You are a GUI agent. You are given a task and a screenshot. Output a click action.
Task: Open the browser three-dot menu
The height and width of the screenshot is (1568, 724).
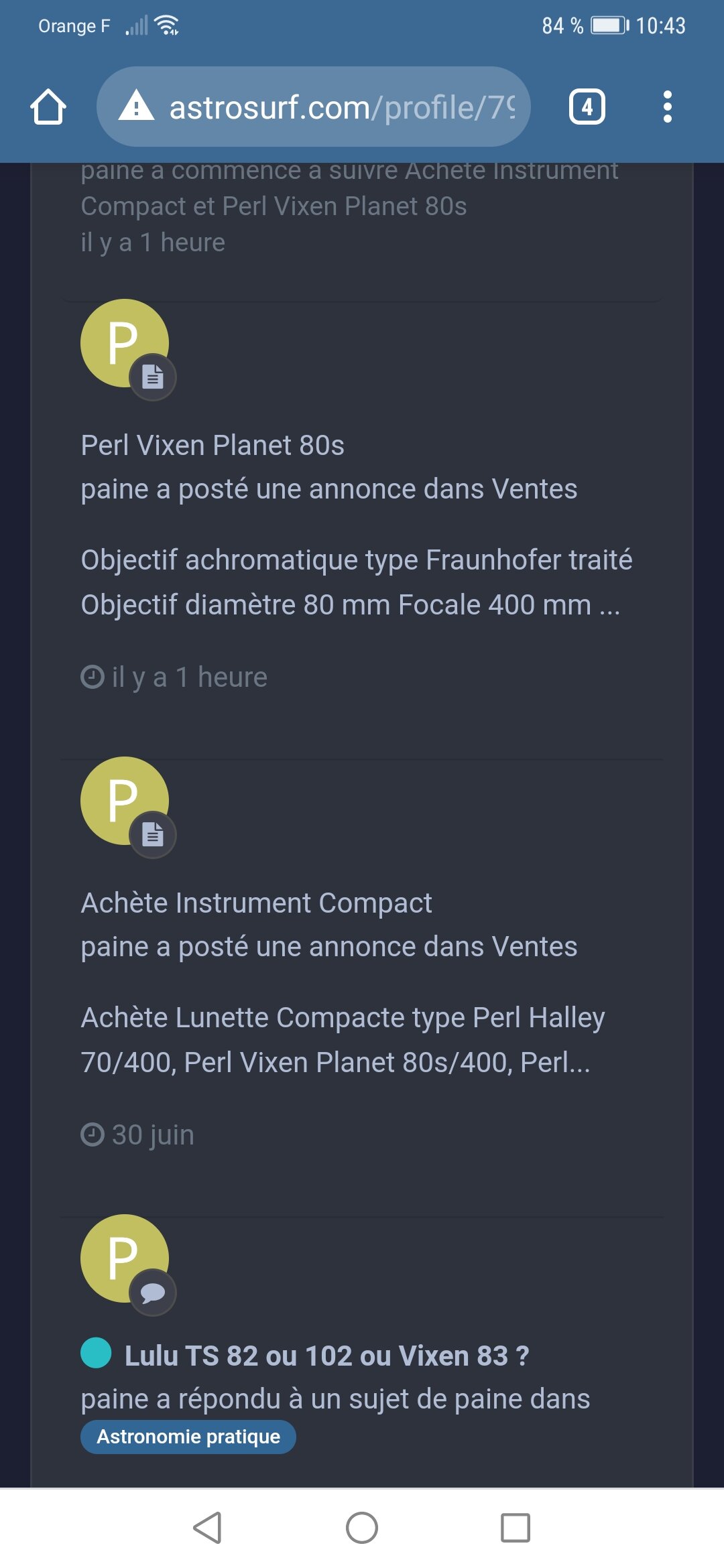666,107
